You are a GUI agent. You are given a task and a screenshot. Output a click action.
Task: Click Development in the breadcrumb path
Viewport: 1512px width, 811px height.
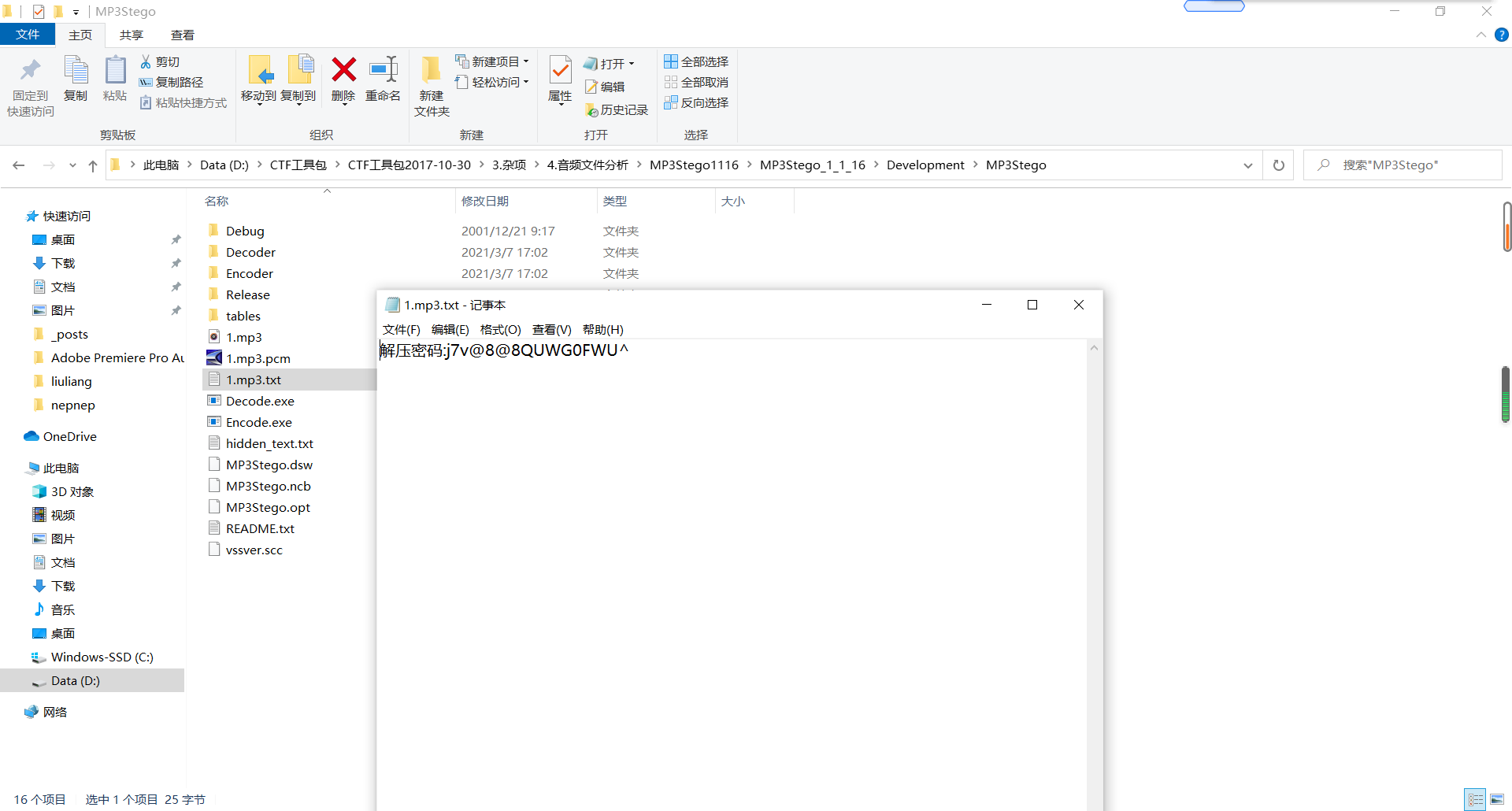tap(925, 165)
